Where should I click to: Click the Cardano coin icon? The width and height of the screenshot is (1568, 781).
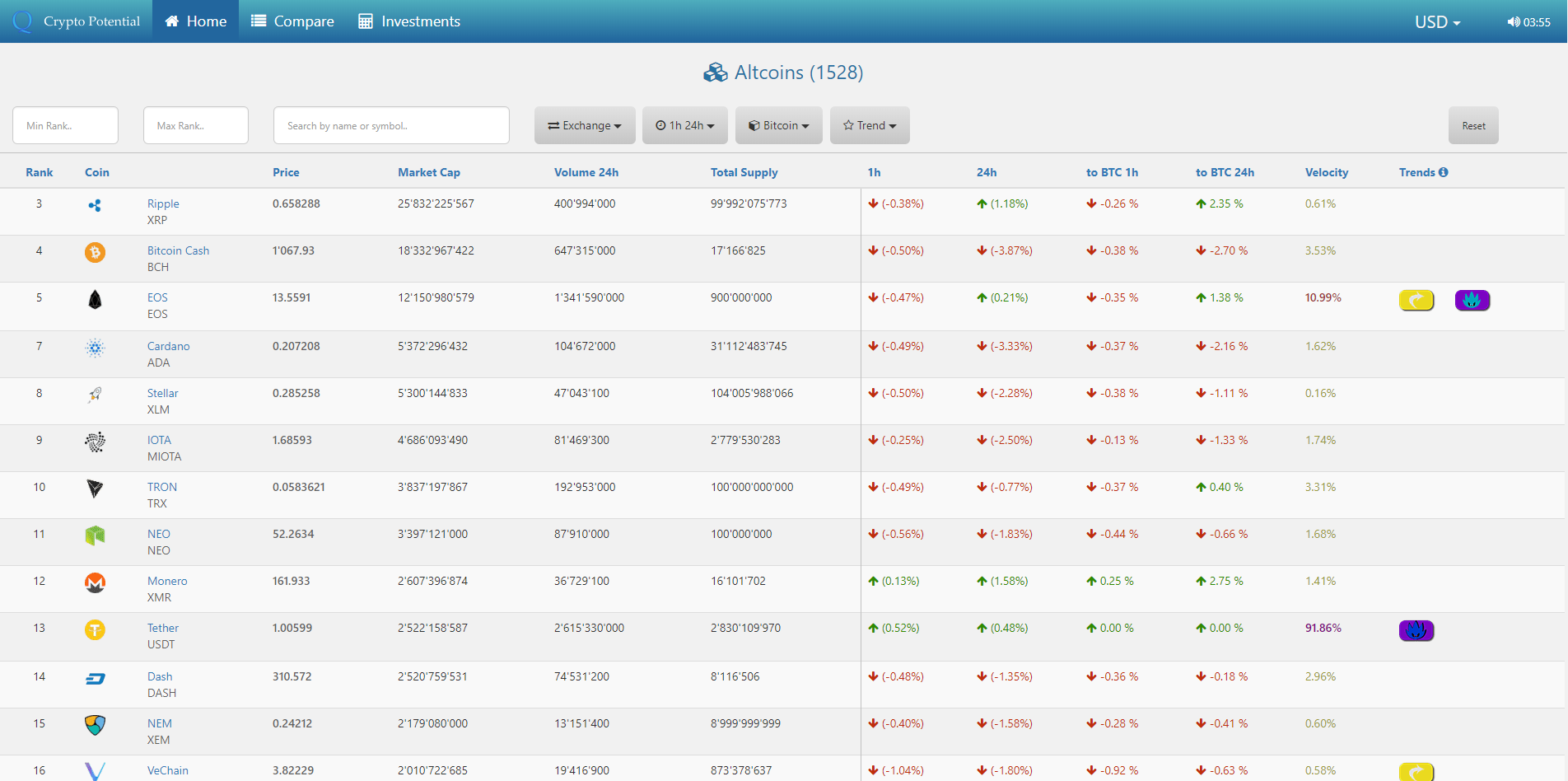[x=95, y=348]
